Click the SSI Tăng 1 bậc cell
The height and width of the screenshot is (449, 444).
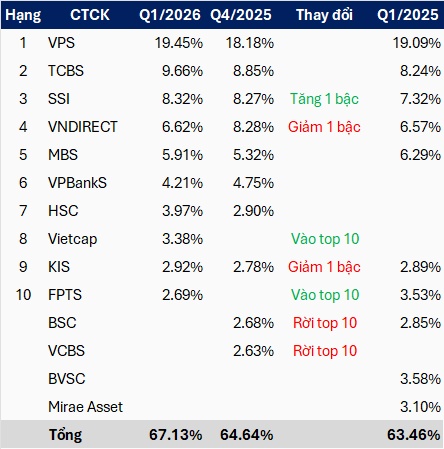[x=324, y=99]
